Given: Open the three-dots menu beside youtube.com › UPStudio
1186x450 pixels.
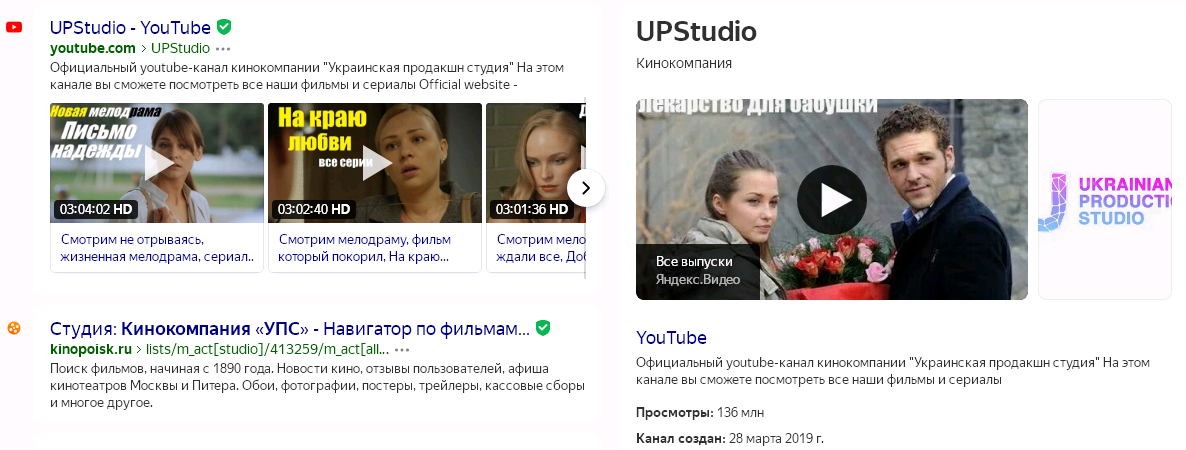Looking at the screenshot, I should point(223,48).
